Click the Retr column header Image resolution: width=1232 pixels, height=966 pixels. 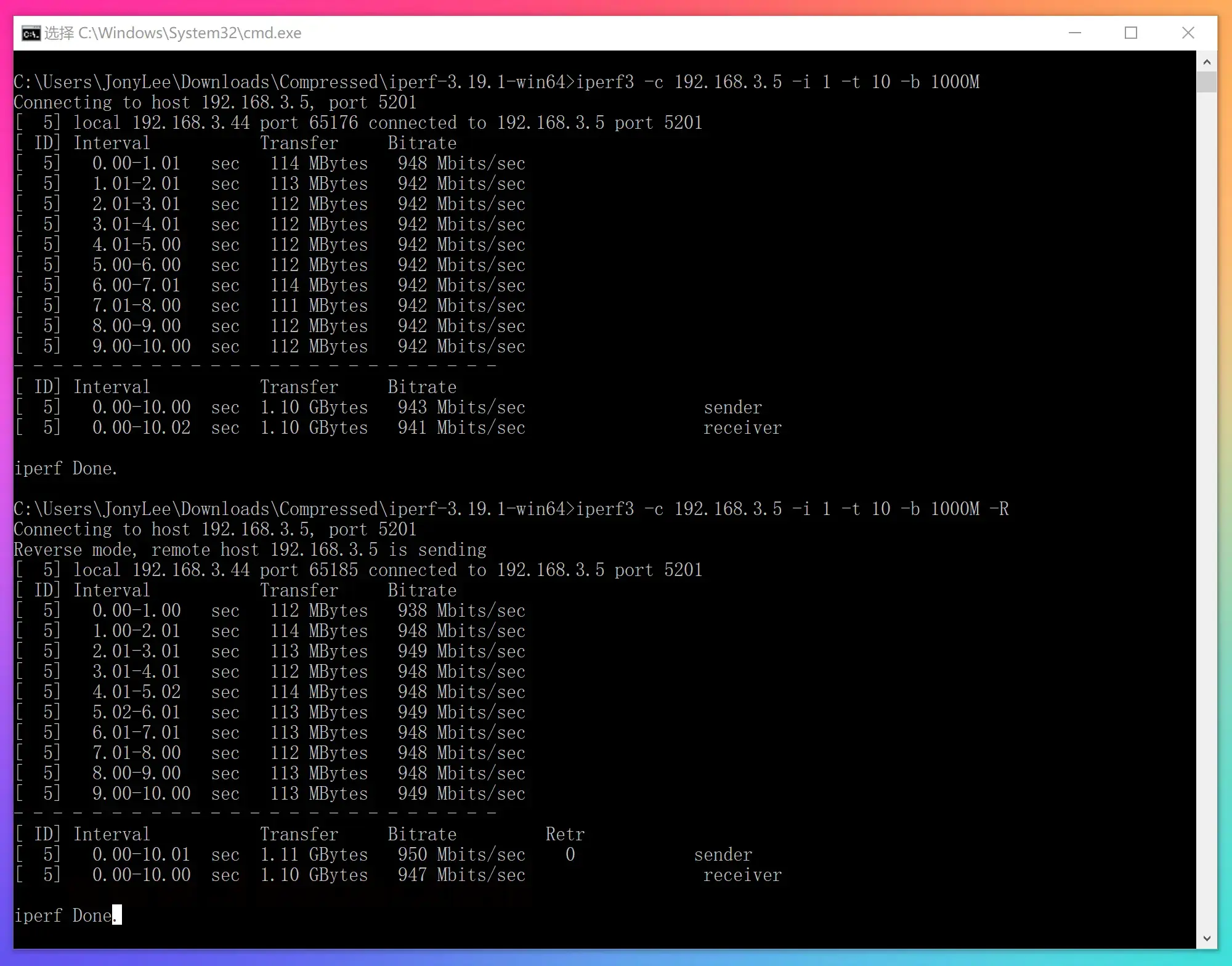click(x=565, y=834)
